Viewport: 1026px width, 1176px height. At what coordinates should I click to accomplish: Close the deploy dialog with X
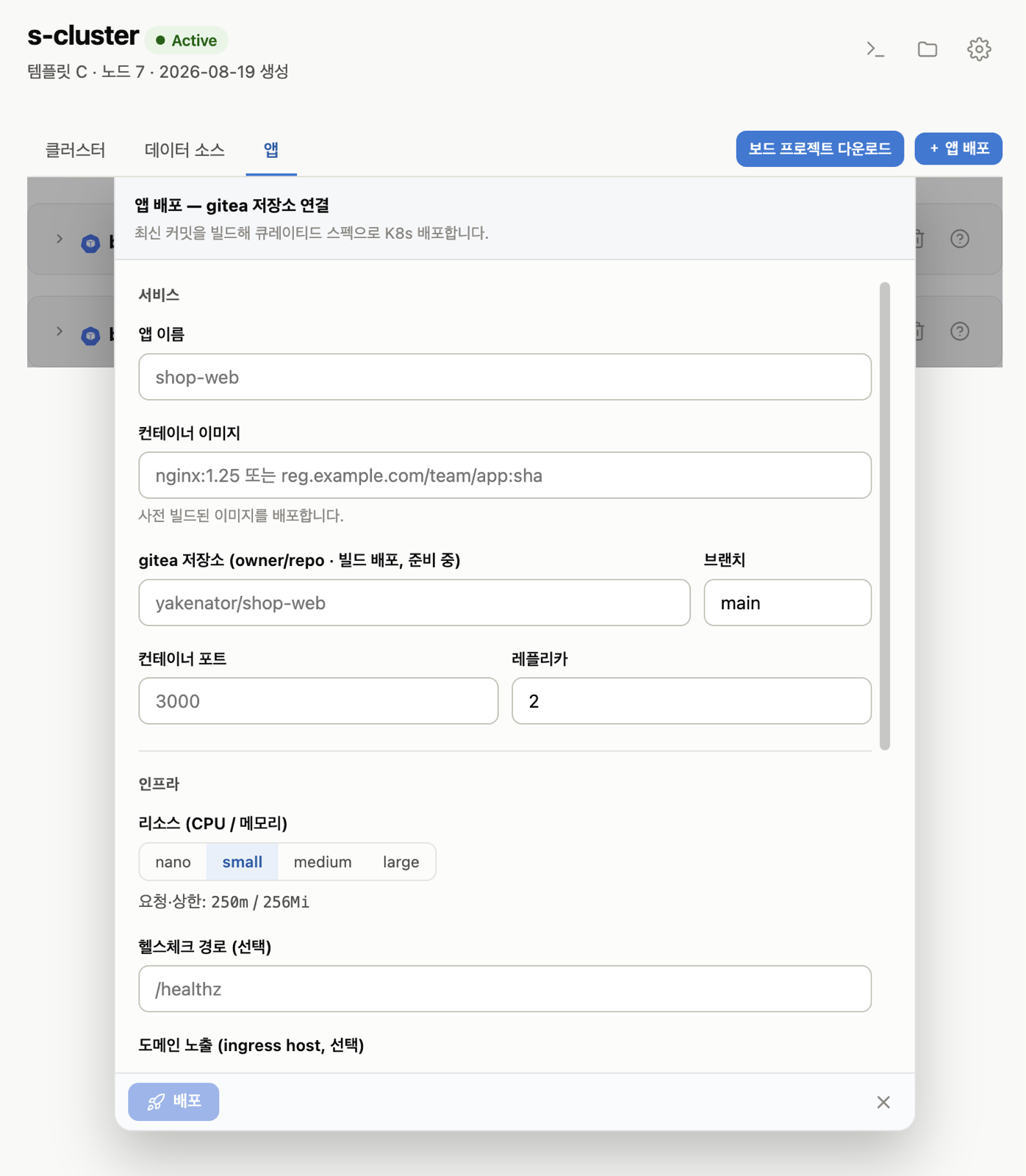(x=883, y=1102)
